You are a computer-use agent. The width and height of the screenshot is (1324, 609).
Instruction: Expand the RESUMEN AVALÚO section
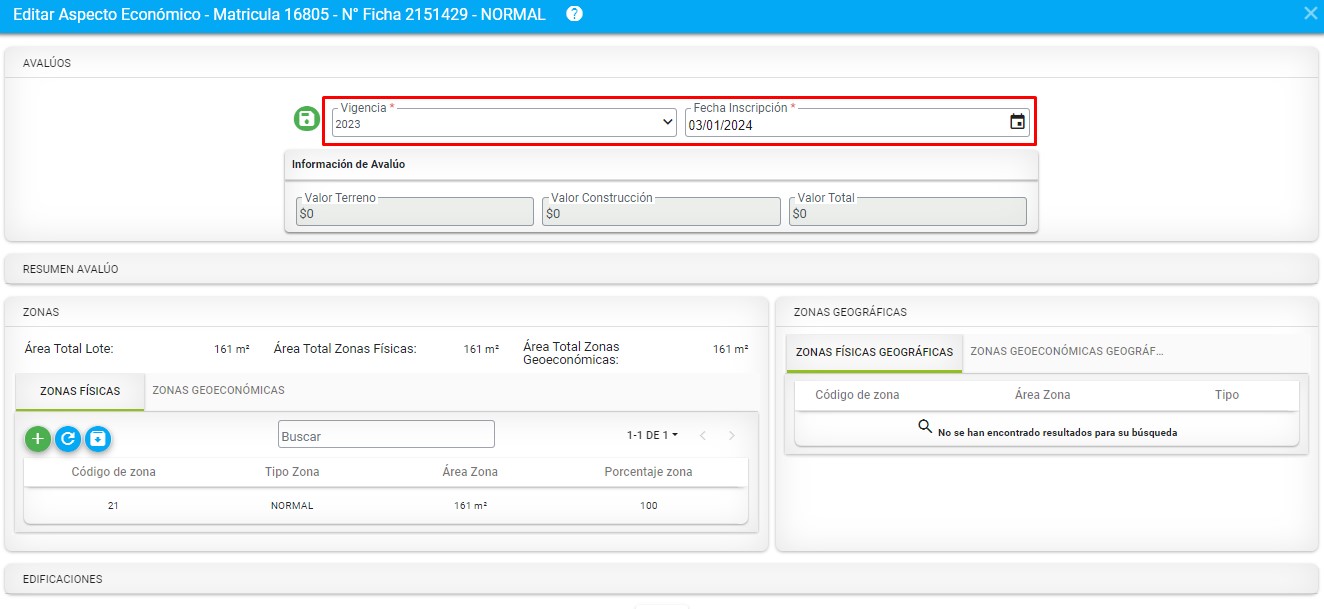tap(662, 269)
